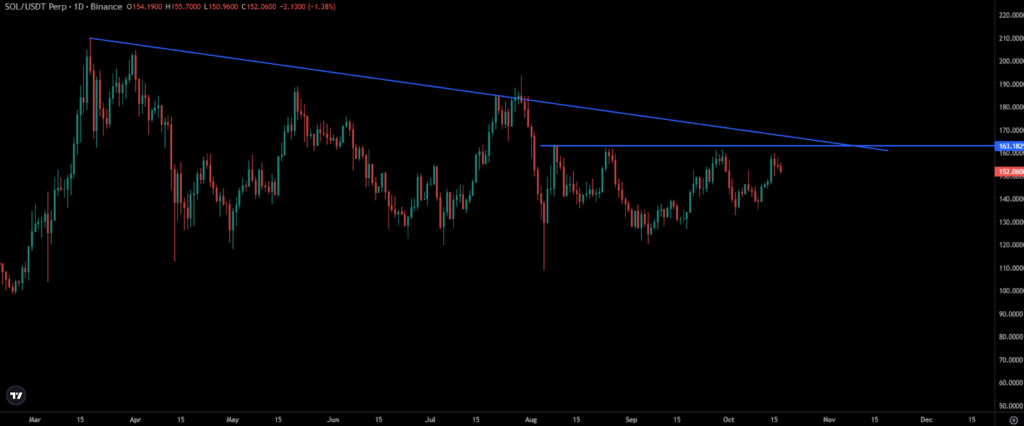Click the Aug label on time axis
Screen dimensions: 1024x426
coord(530,418)
